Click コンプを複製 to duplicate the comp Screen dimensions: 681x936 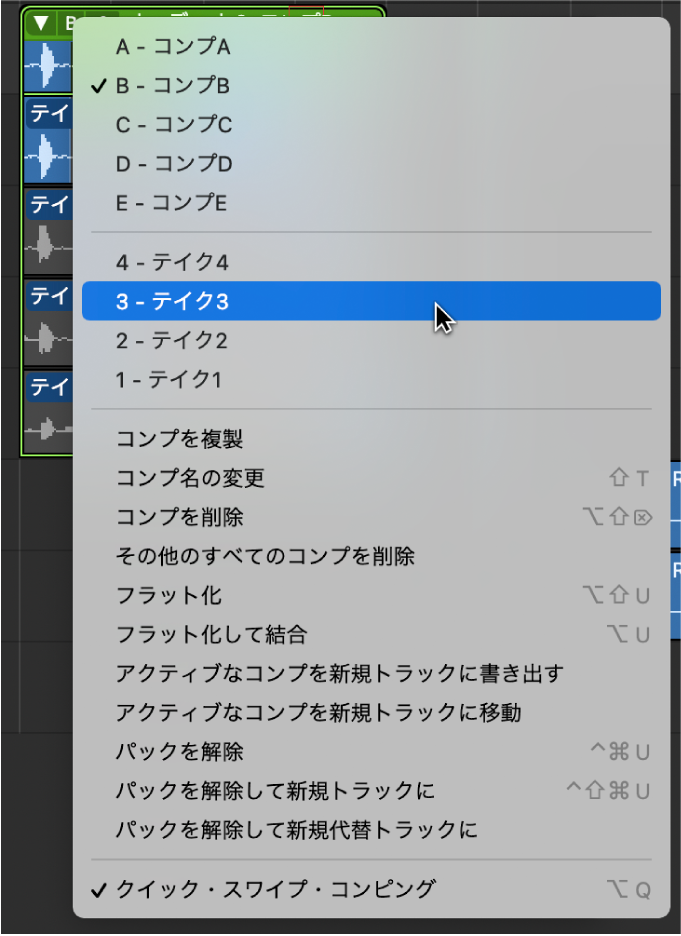pos(180,439)
